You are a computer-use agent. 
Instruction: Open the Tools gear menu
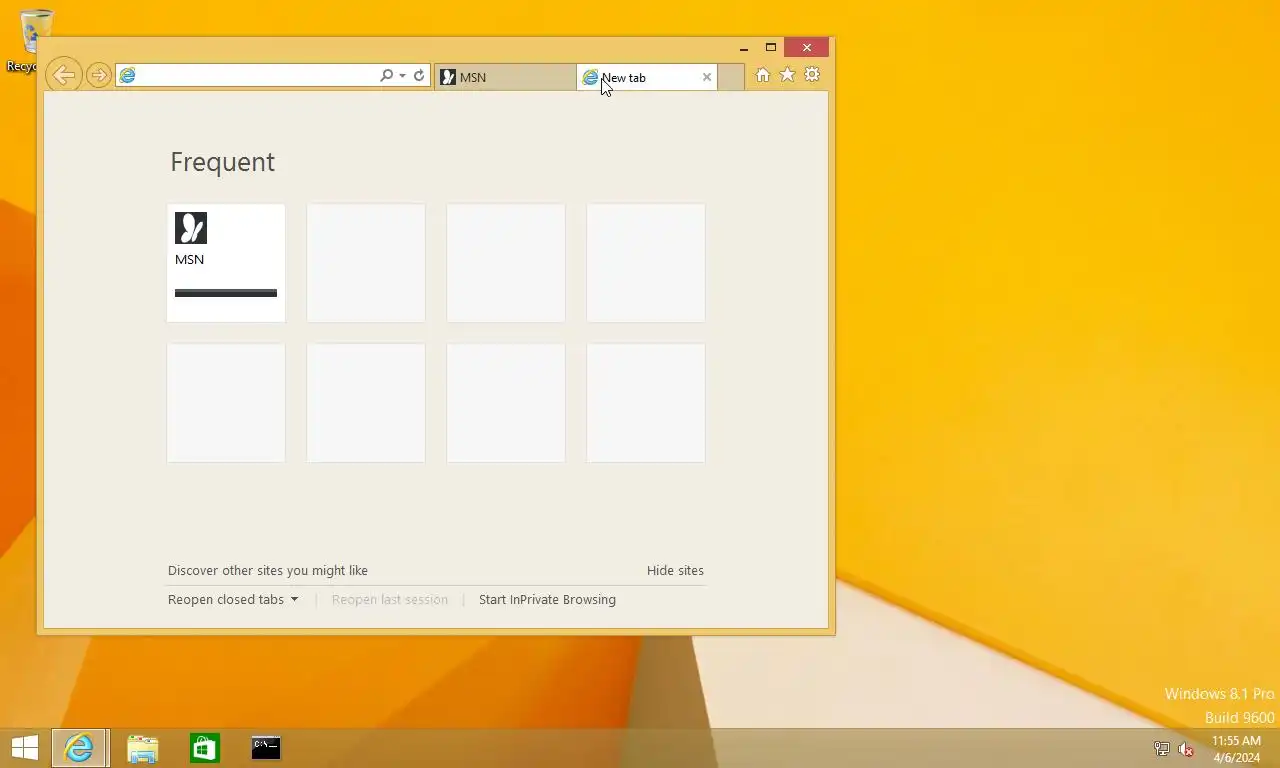click(812, 75)
